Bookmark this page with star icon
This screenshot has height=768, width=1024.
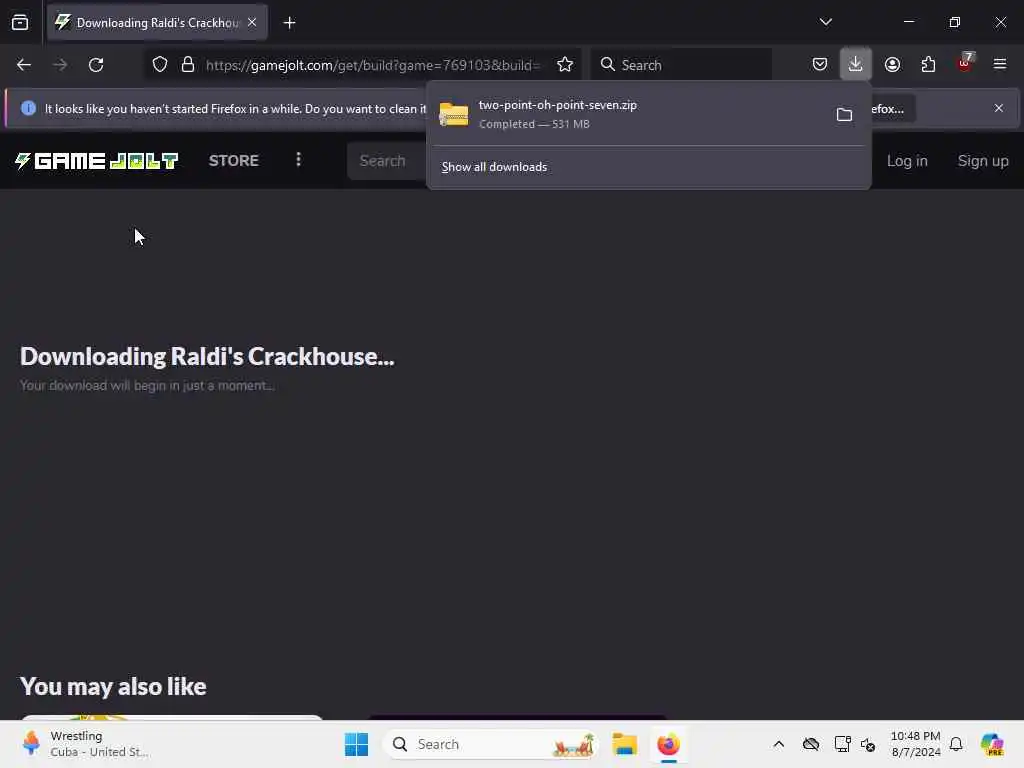[565, 65]
